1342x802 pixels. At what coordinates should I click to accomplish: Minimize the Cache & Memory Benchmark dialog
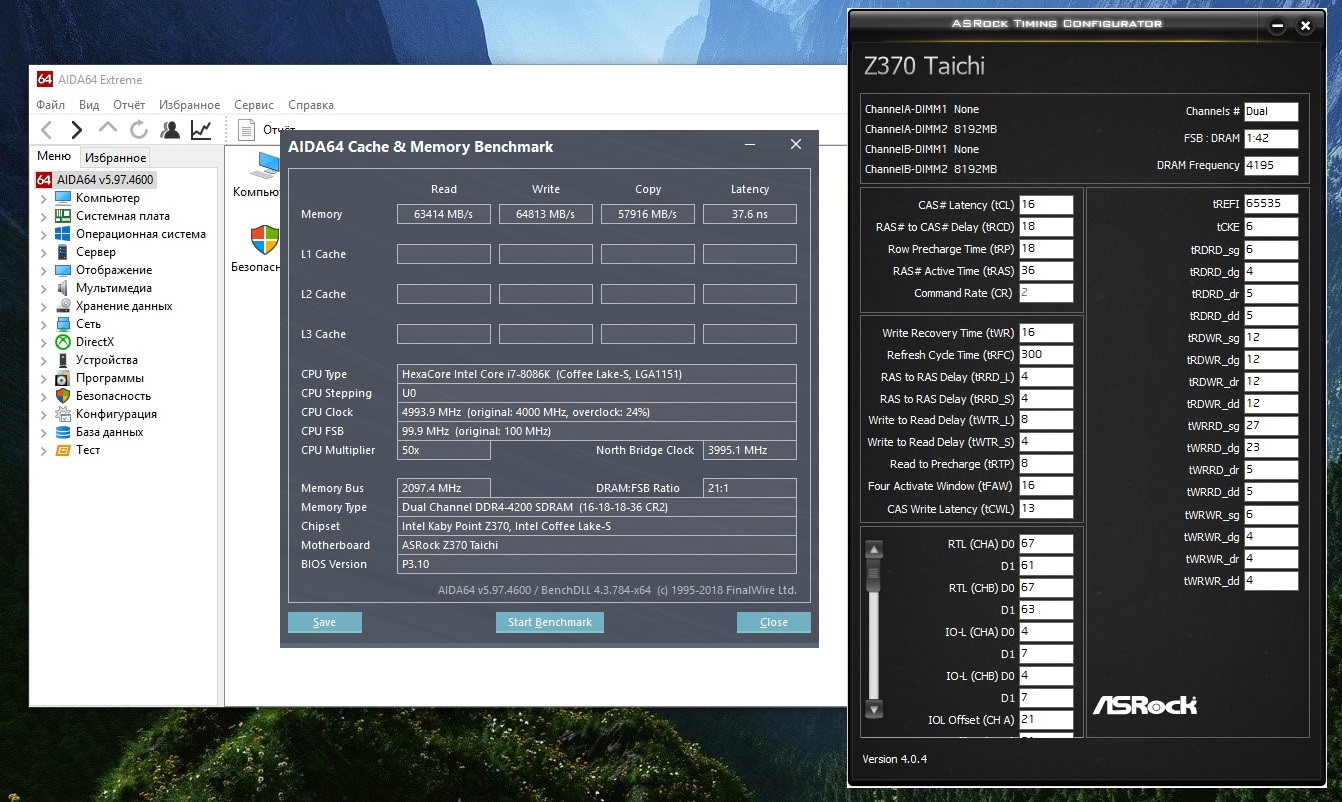pyautogui.click(x=750, y=145)
